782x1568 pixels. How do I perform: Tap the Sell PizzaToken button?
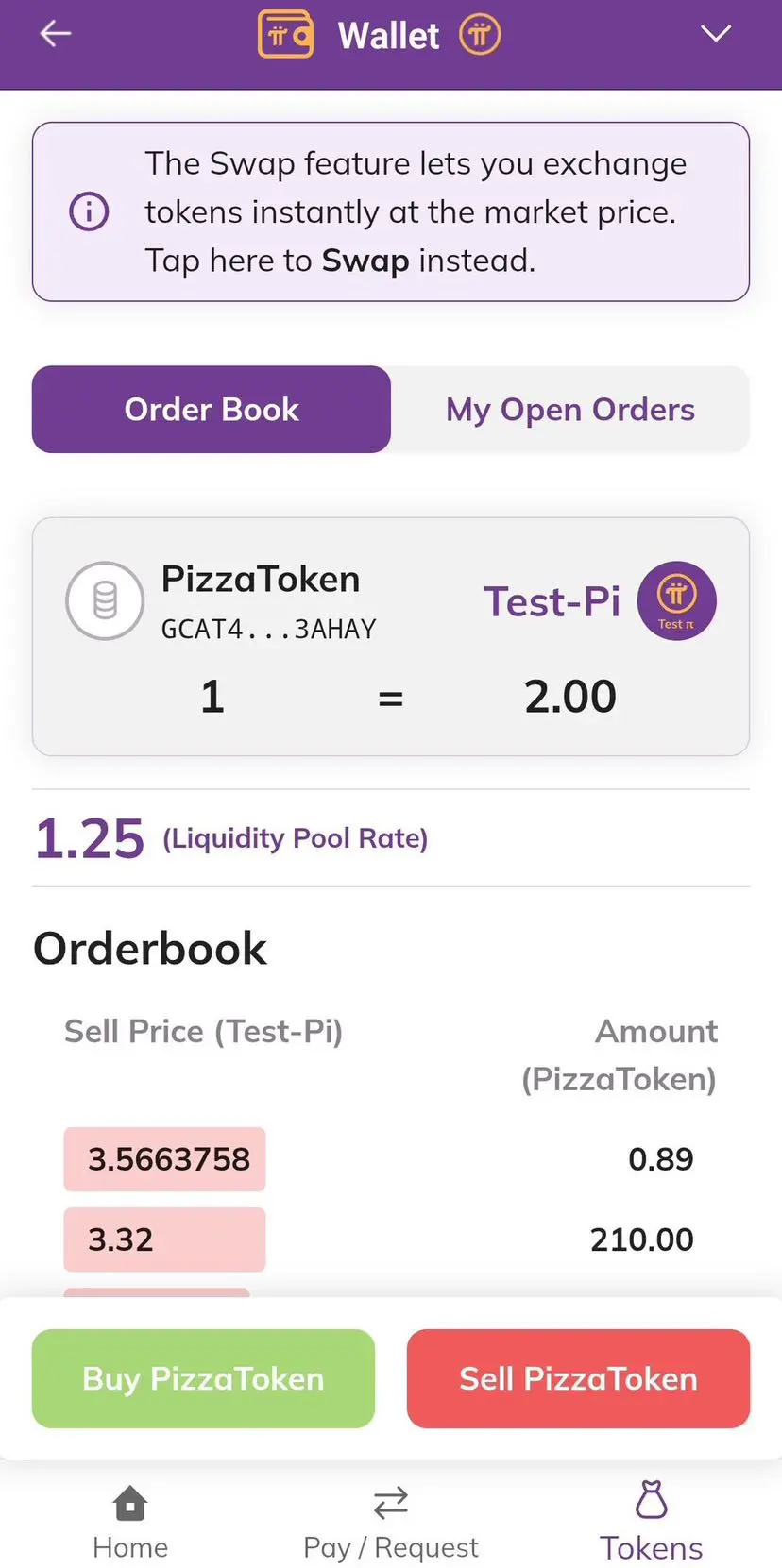(578, 1378)
